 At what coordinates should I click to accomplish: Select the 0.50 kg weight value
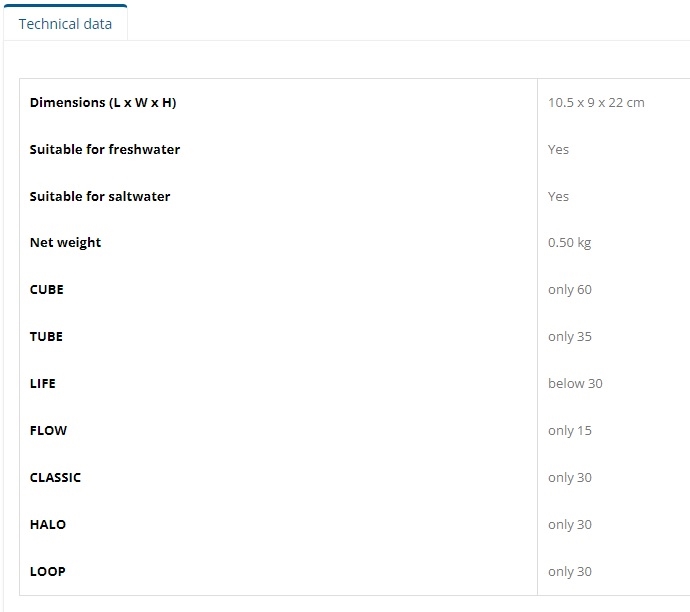[569, 243]
